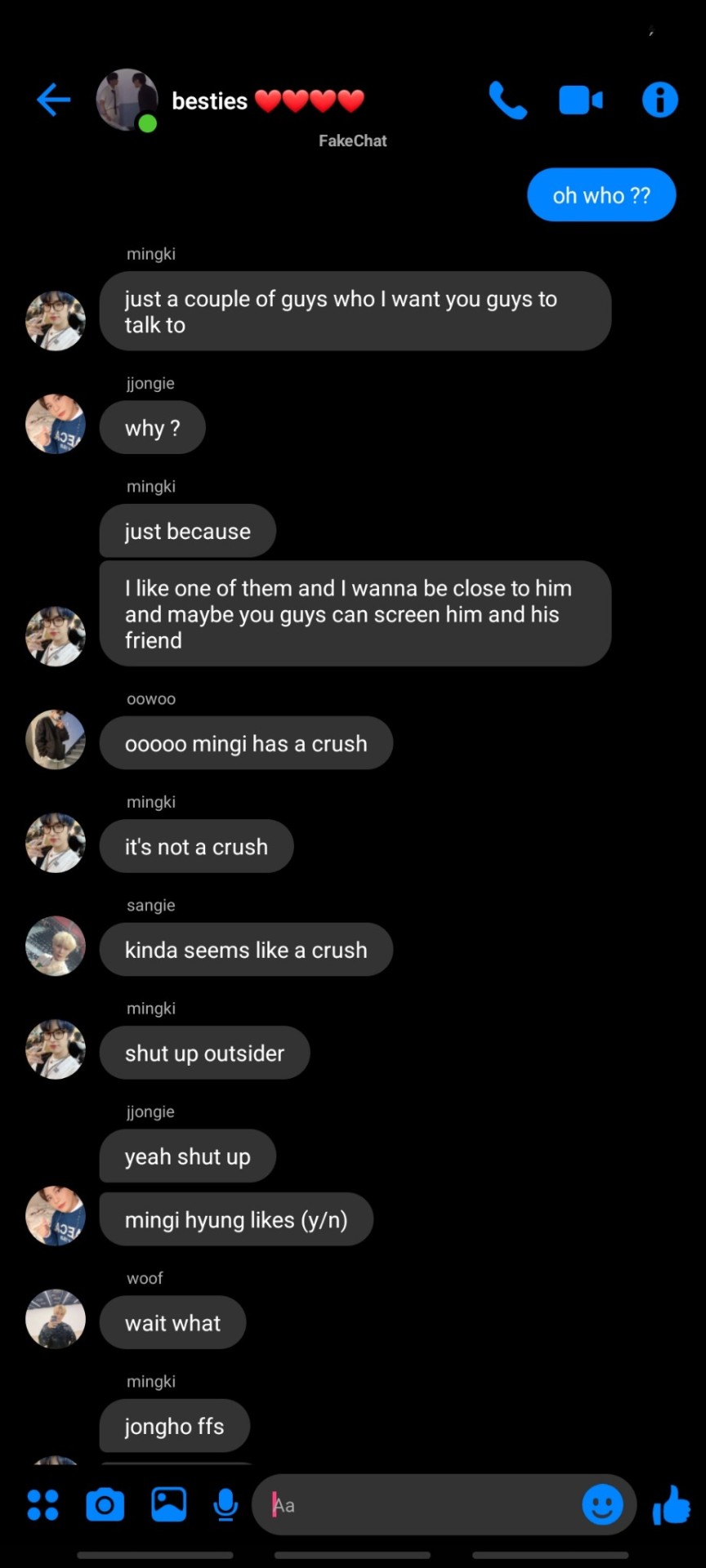The height and width of the screenshot is (1568, 706).
Task: Tap the microphone voice message icon
Action: [226, 1504]
